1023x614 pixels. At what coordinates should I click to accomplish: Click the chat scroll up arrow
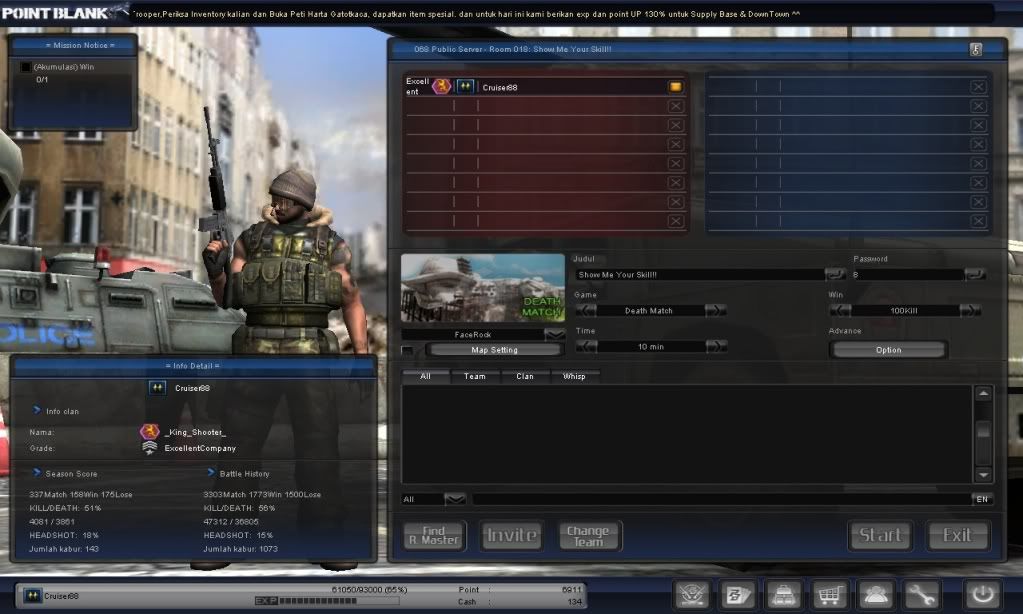point(983,393)
